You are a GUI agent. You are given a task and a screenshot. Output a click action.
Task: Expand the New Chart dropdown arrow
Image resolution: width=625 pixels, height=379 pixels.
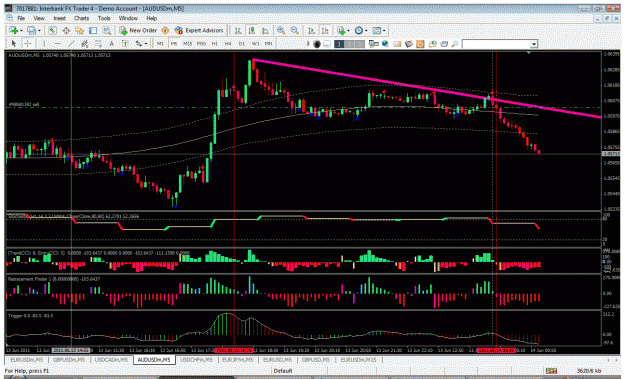pyautogui.click(x=21, y=31)
